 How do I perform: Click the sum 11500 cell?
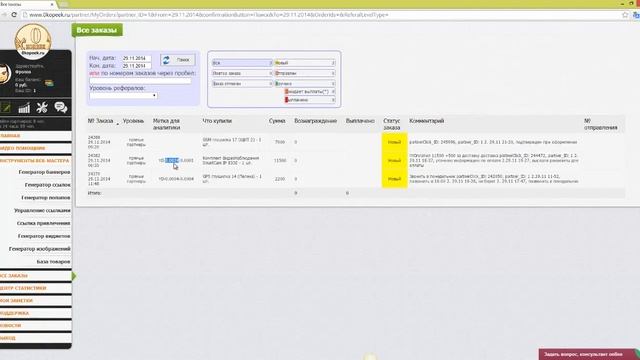coord(280,160)
